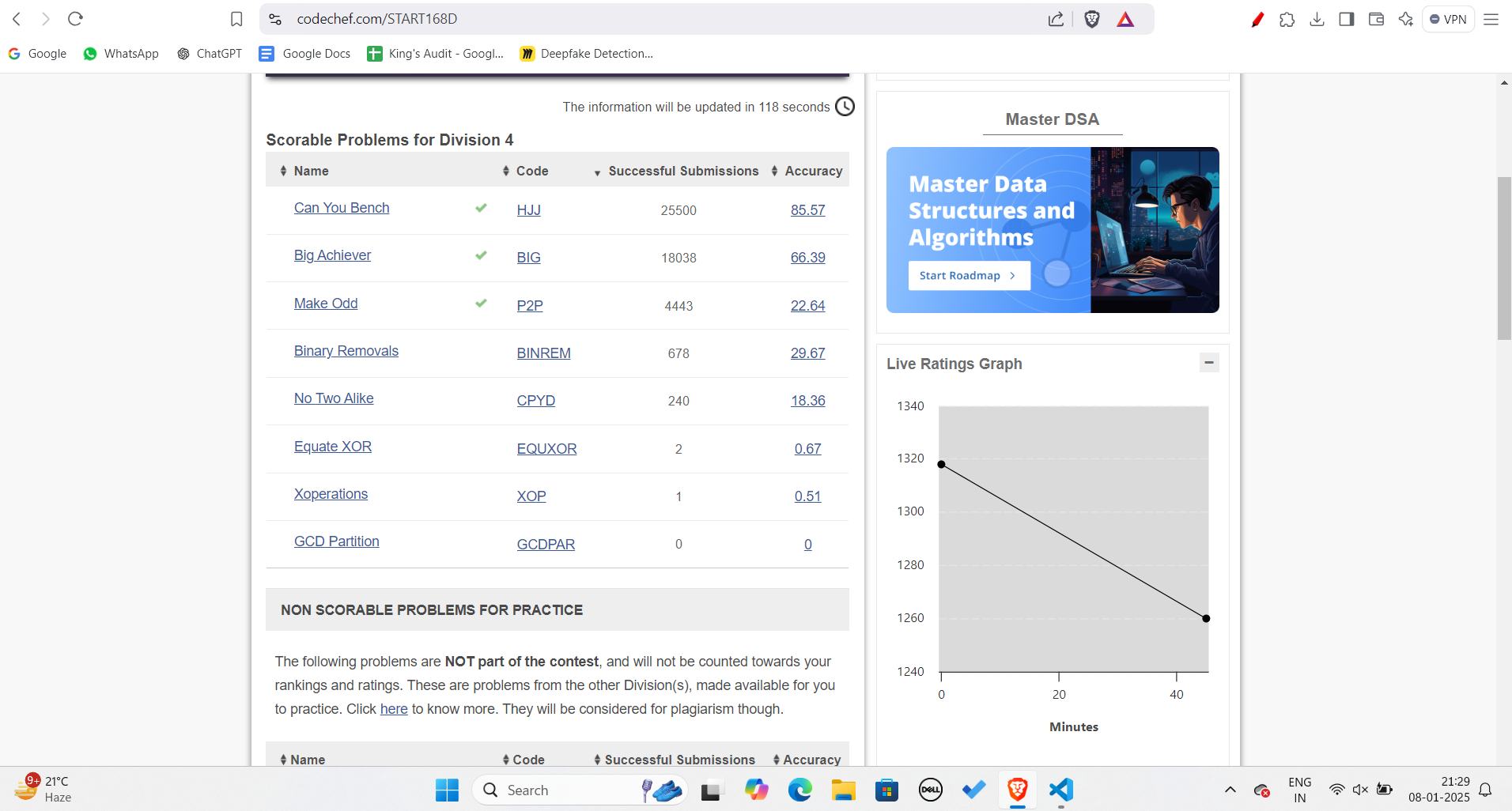Open the No Two Alike problem
1512x811 pixels.
pyautogui.click(x=334, y=398)
